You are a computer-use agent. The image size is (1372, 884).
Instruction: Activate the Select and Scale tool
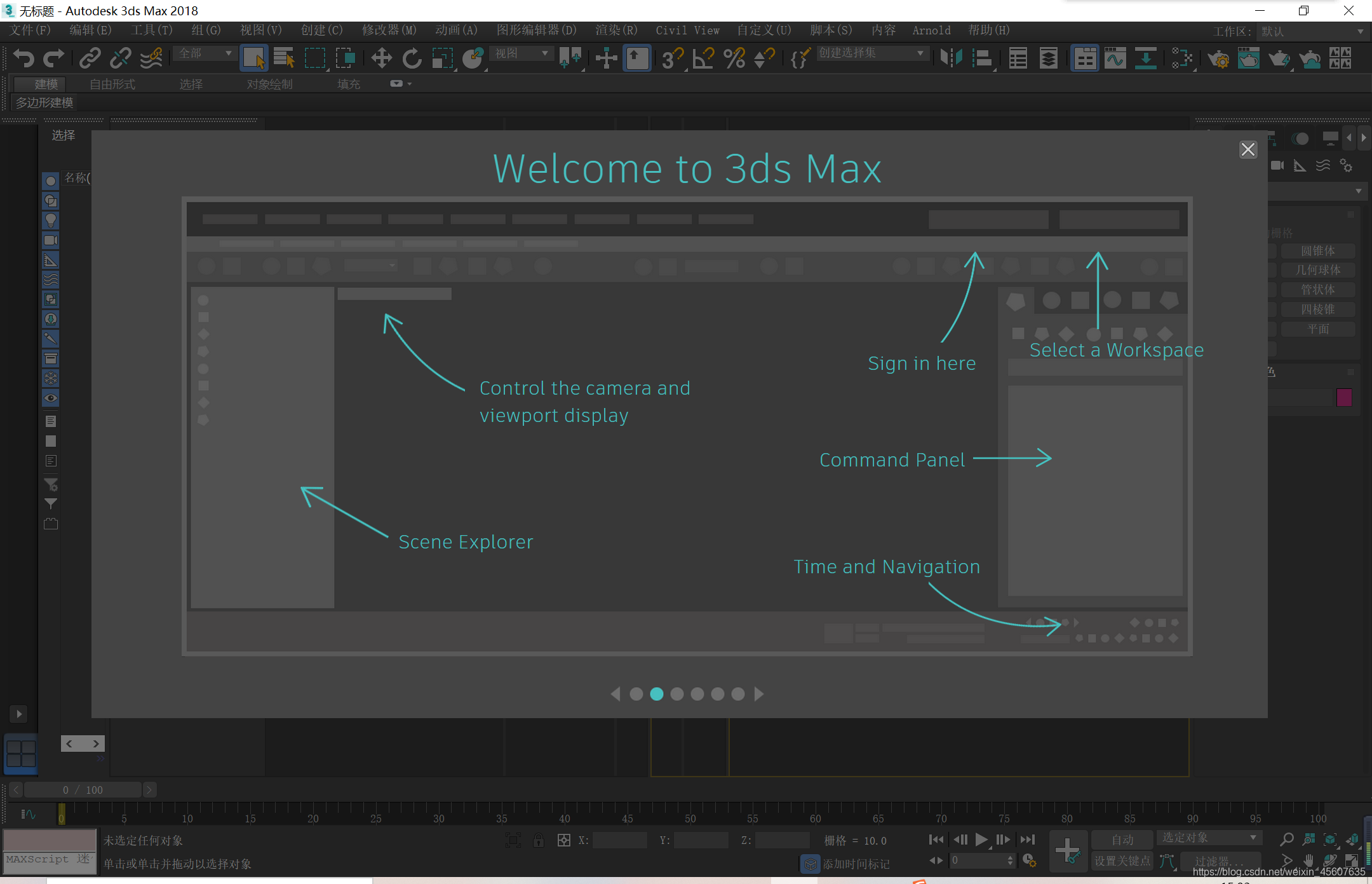(x=443, y=58)
